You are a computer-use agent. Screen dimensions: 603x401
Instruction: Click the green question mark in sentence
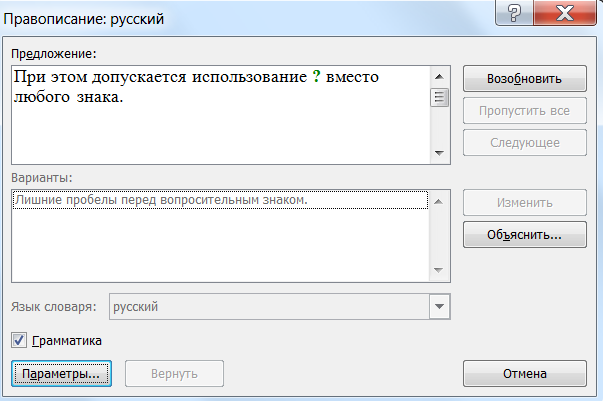click(316, 77)
